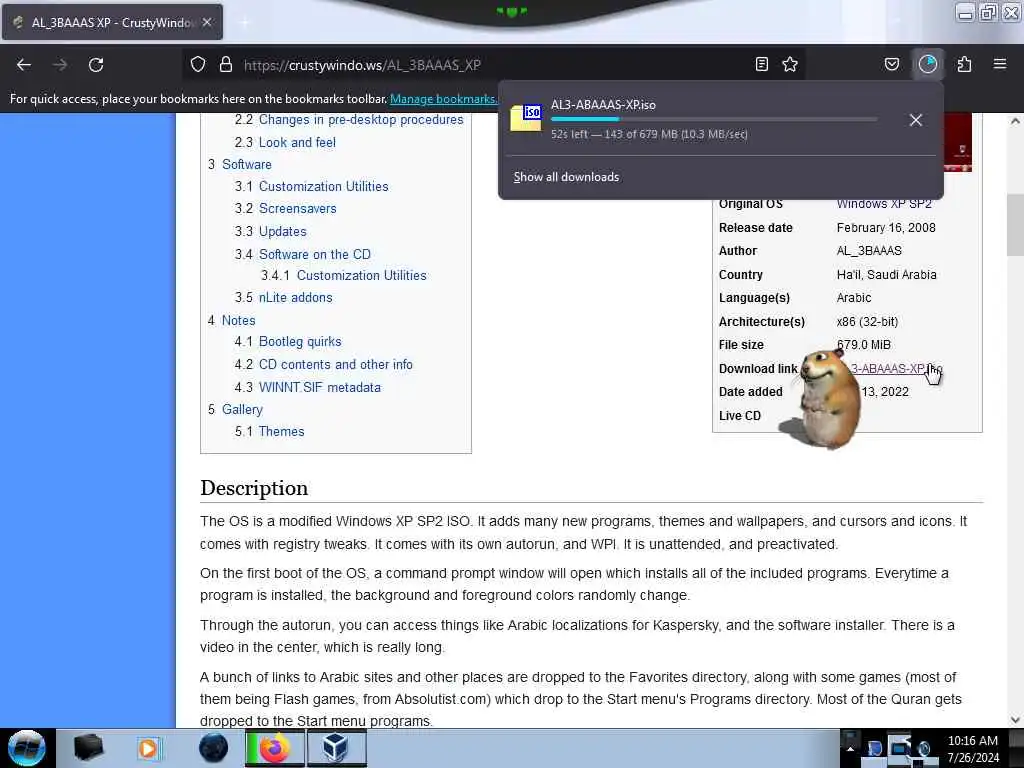
Task: Open the shield tracking protection icon
Action: (198, 65)
